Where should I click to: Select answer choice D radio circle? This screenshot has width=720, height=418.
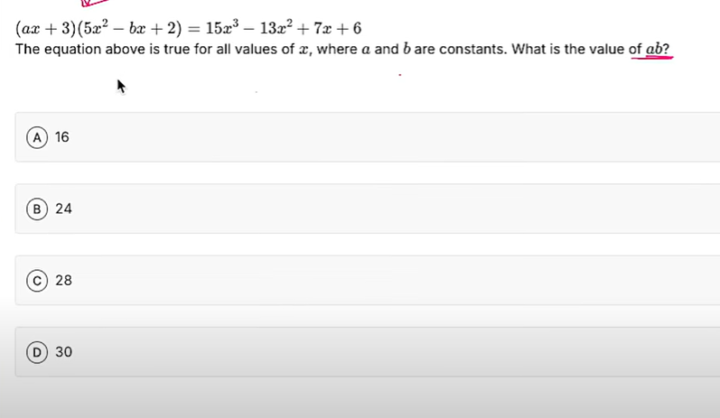coord(37,352)
